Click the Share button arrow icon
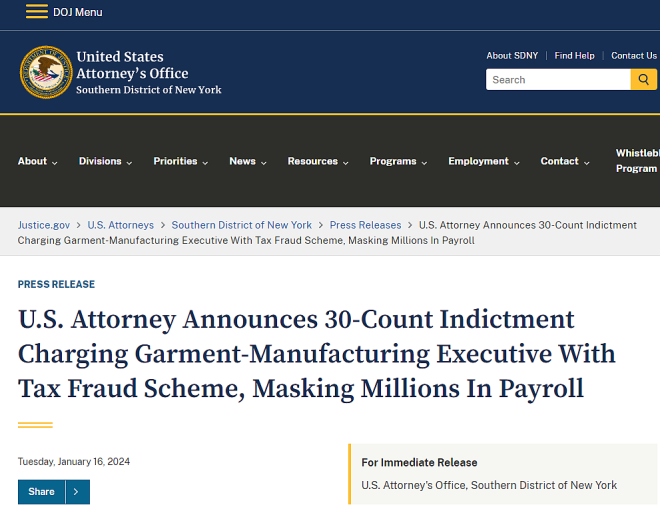Viewport: 660px width, 515px height. [78, 492]
